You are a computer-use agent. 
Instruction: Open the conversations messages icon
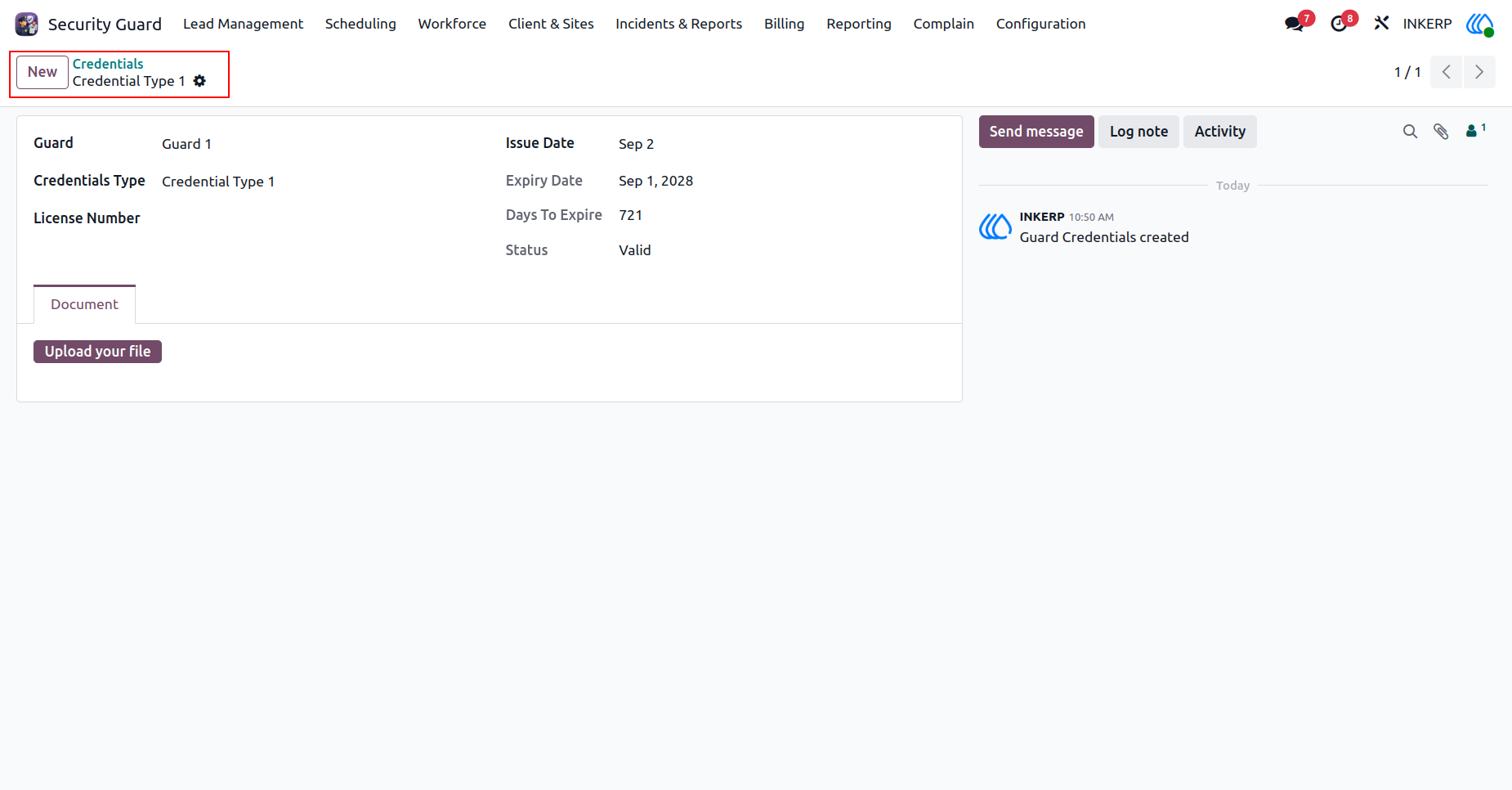tap(1294, 24)
